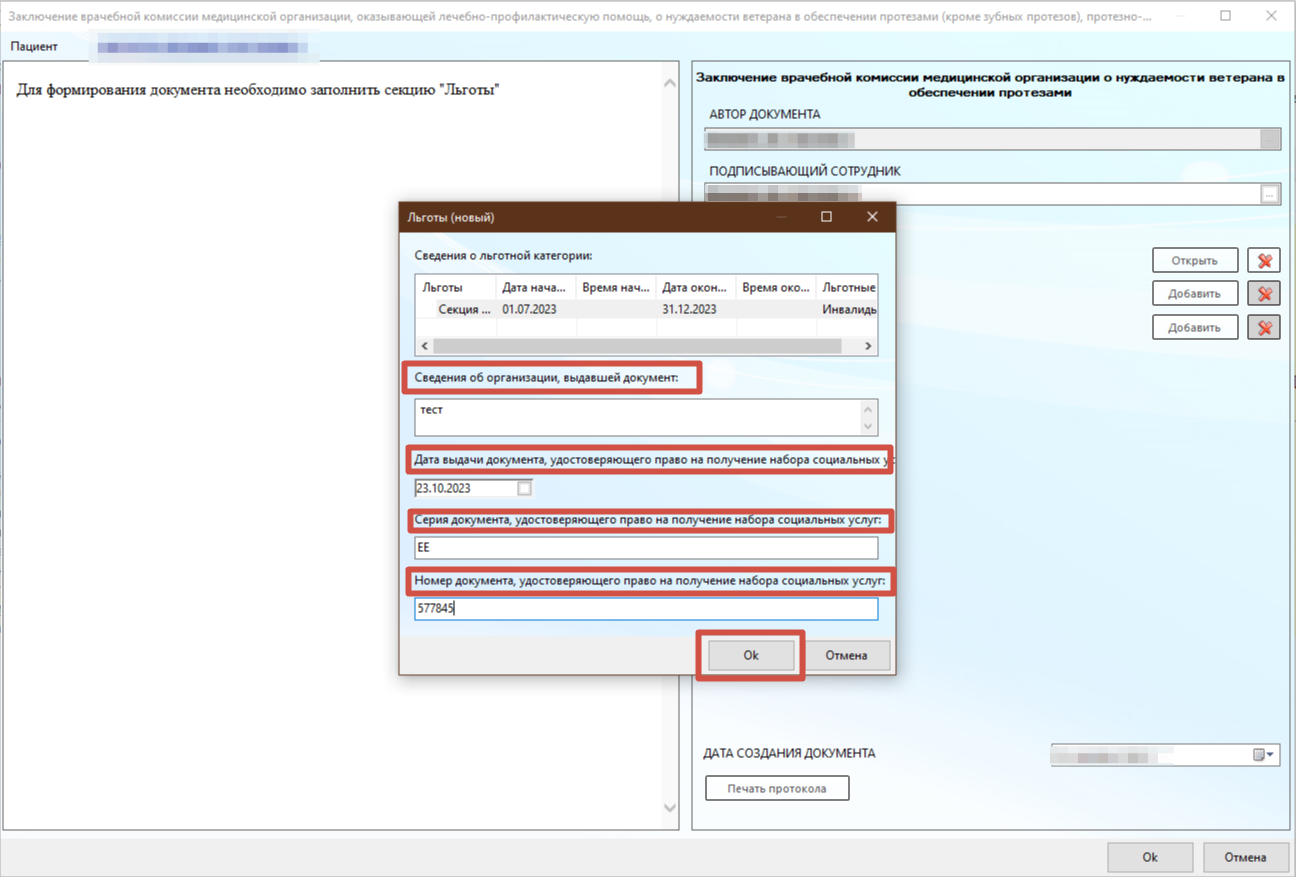Click the 31.12.2023 end date cell
Image resolution: width=1296 pixels, height=877 pixels.
(696, 309)
